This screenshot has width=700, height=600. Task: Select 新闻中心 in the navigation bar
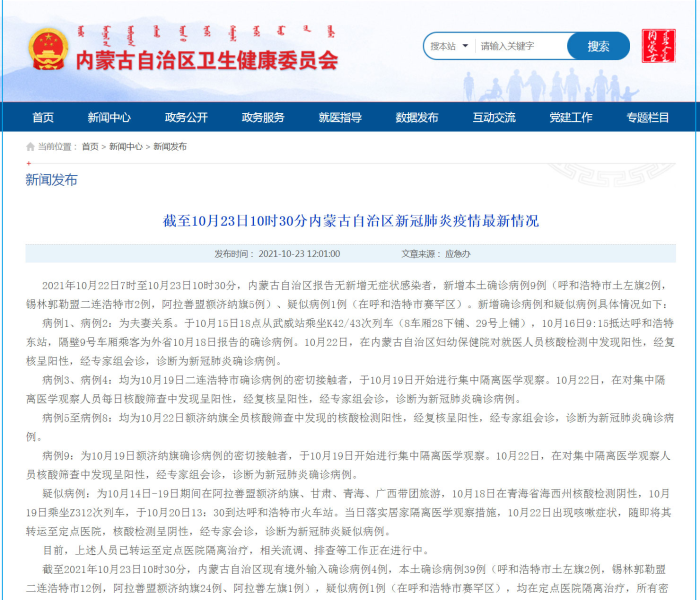(x=108, y=117)
